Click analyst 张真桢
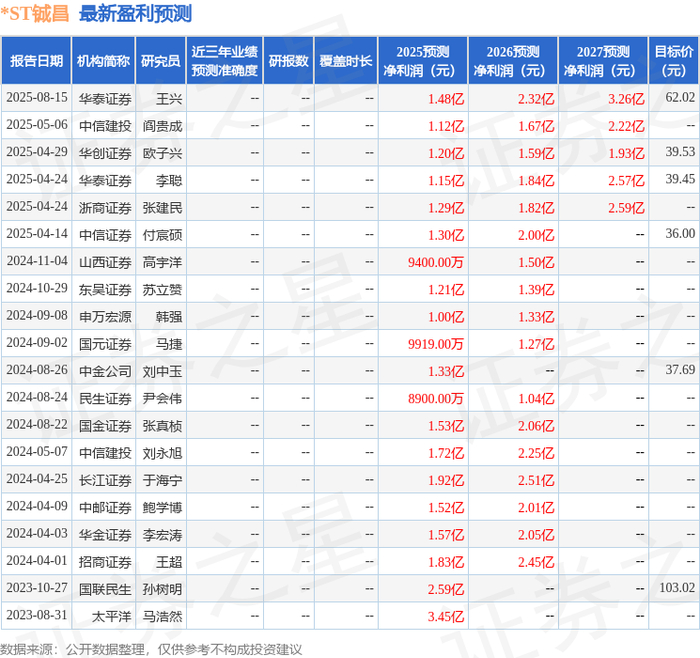The width and height of the screenshot is (700, 658). pos(162,425)
